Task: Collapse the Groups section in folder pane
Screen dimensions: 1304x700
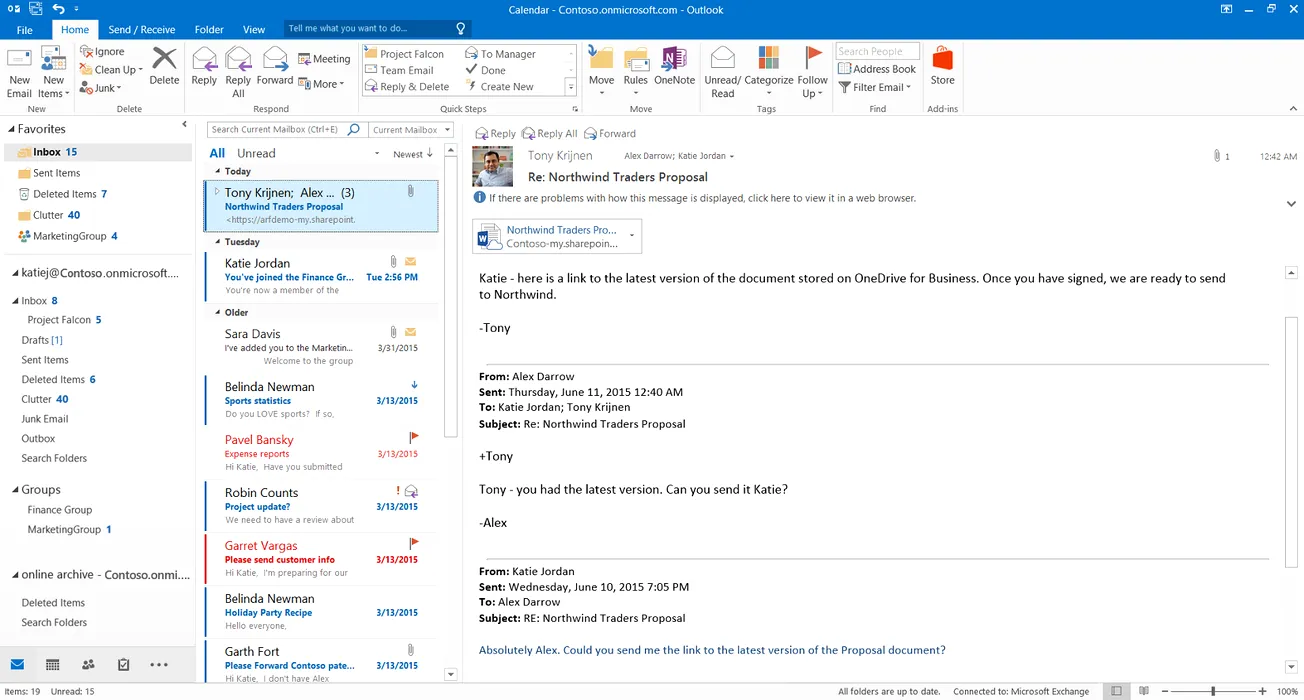Action: pos(14,490)
